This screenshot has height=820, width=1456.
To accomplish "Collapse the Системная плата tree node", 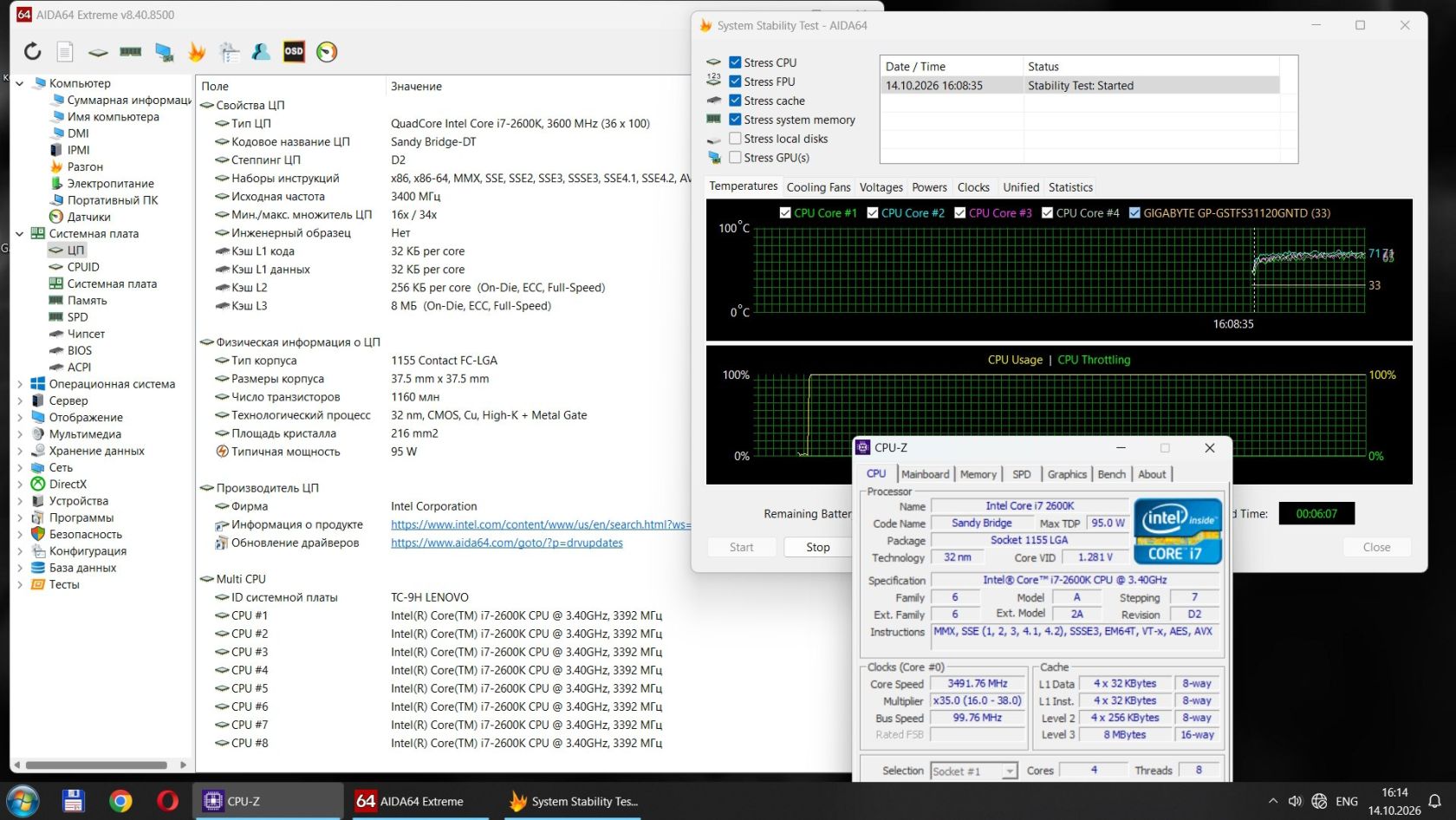I will click(x=19, y=234).
